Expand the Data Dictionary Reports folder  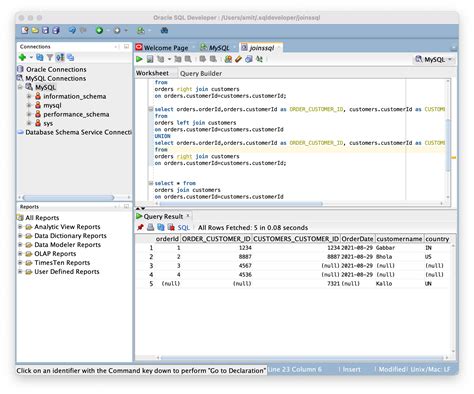click(20, 236)
